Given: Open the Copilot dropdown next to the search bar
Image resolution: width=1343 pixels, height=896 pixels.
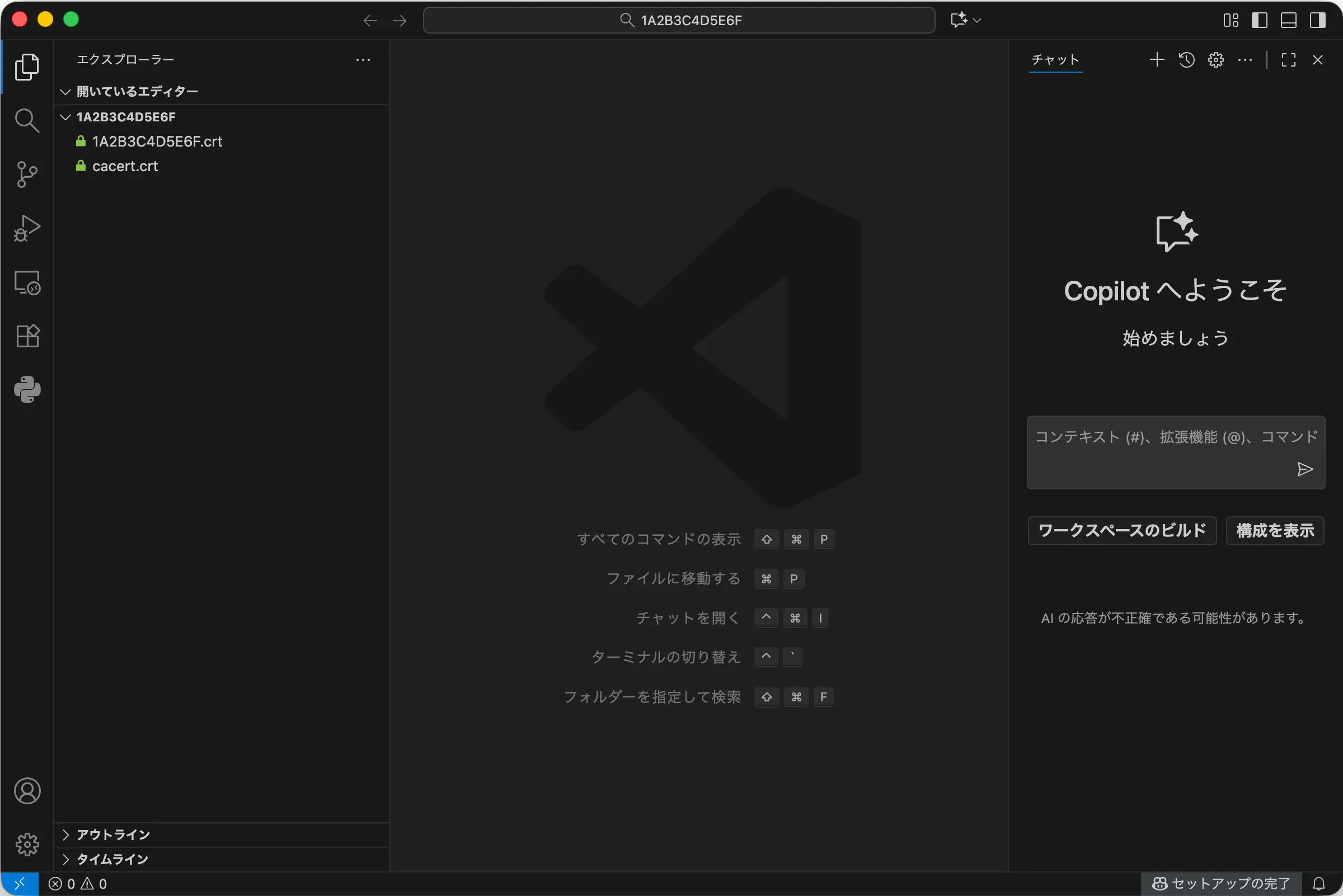Looking at the screenshot, I should pyautogui.click(x=976, y=20).
